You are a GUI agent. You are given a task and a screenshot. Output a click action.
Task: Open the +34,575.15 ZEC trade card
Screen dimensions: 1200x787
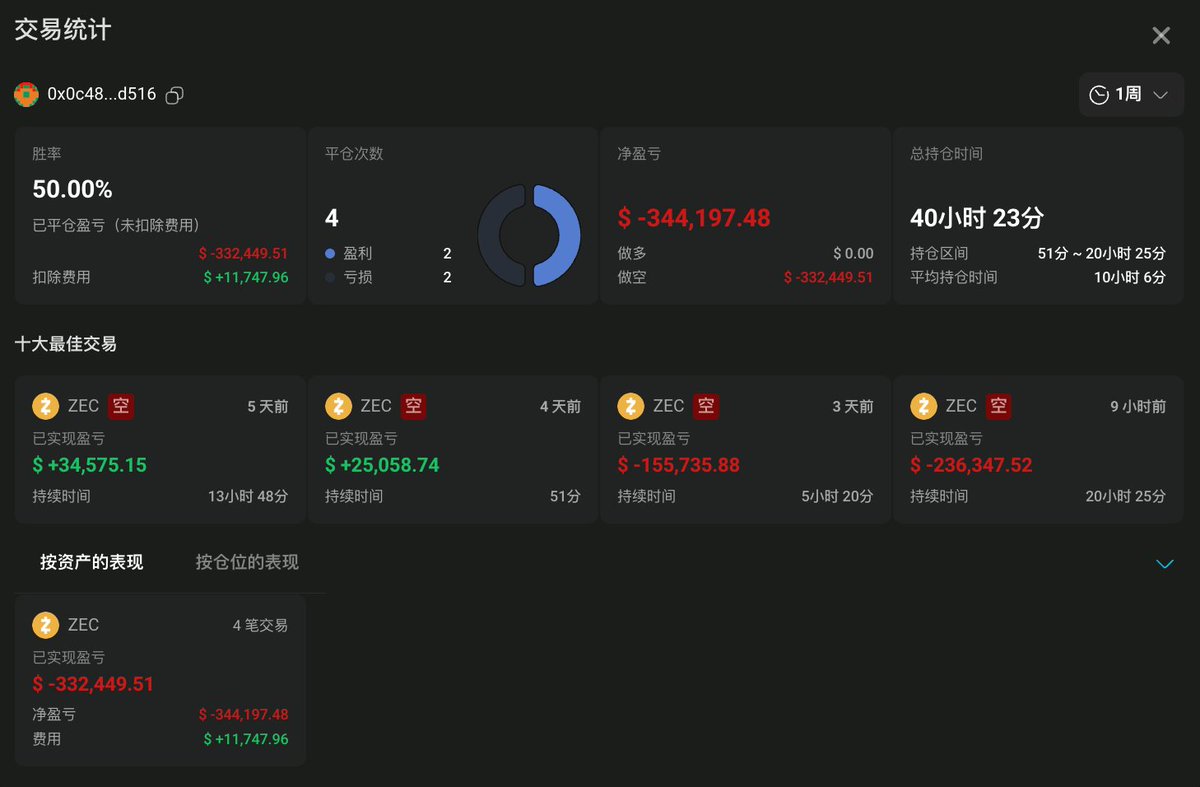(x=160, y=450)
